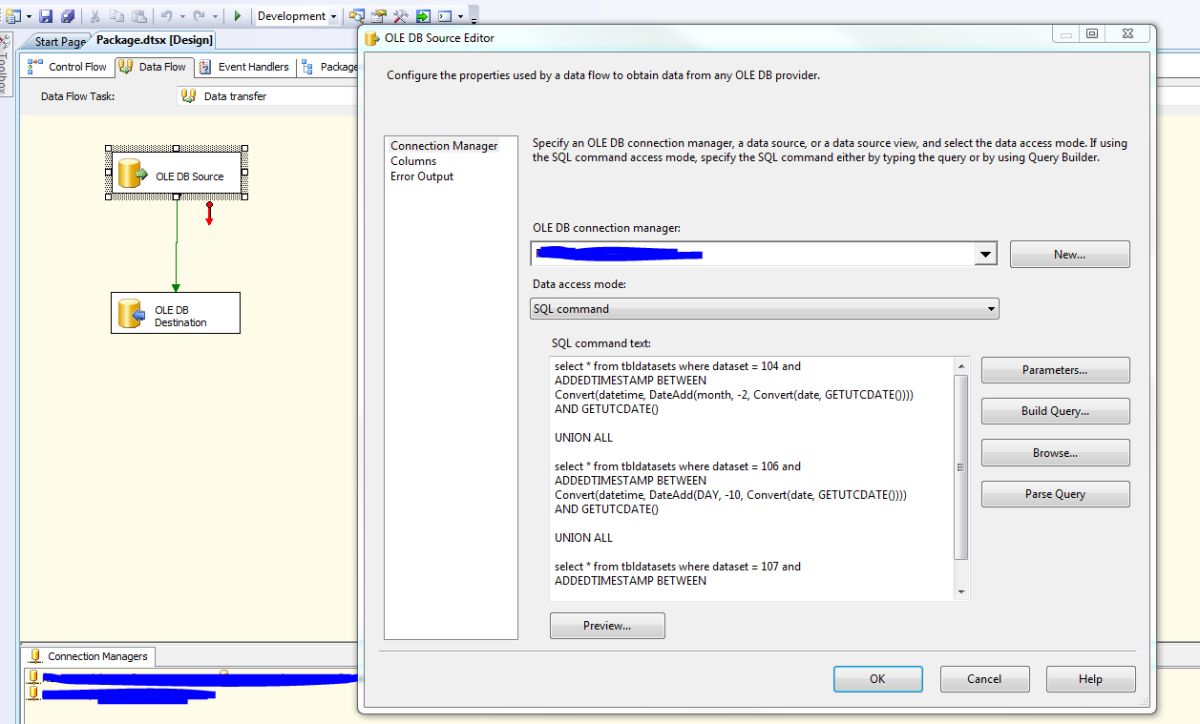Open the Data Flow Task dropdown
The width and height of the screenshot is (1200, 724).
click(268, 96)
